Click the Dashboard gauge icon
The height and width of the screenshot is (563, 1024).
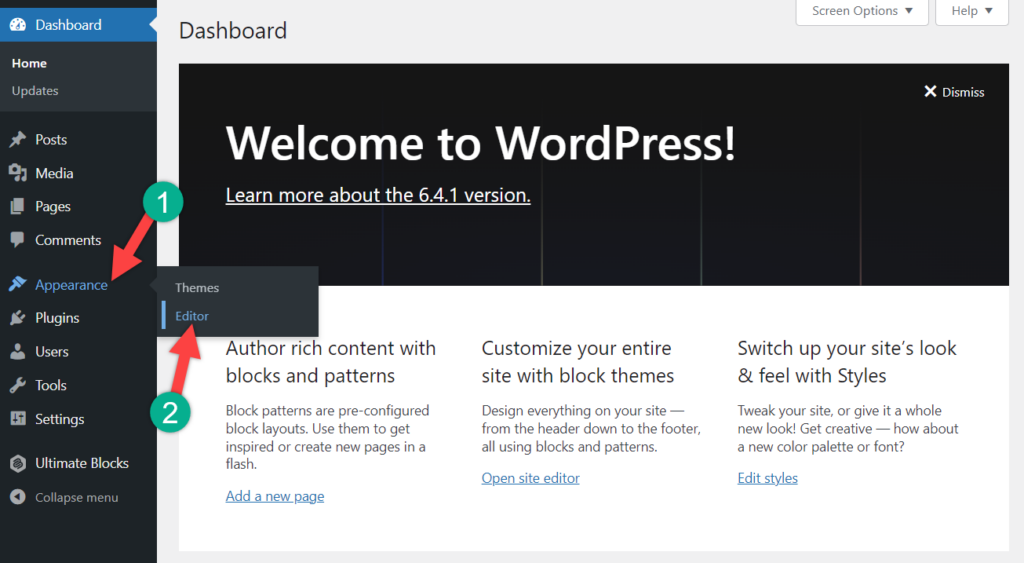tap(18, 25)
